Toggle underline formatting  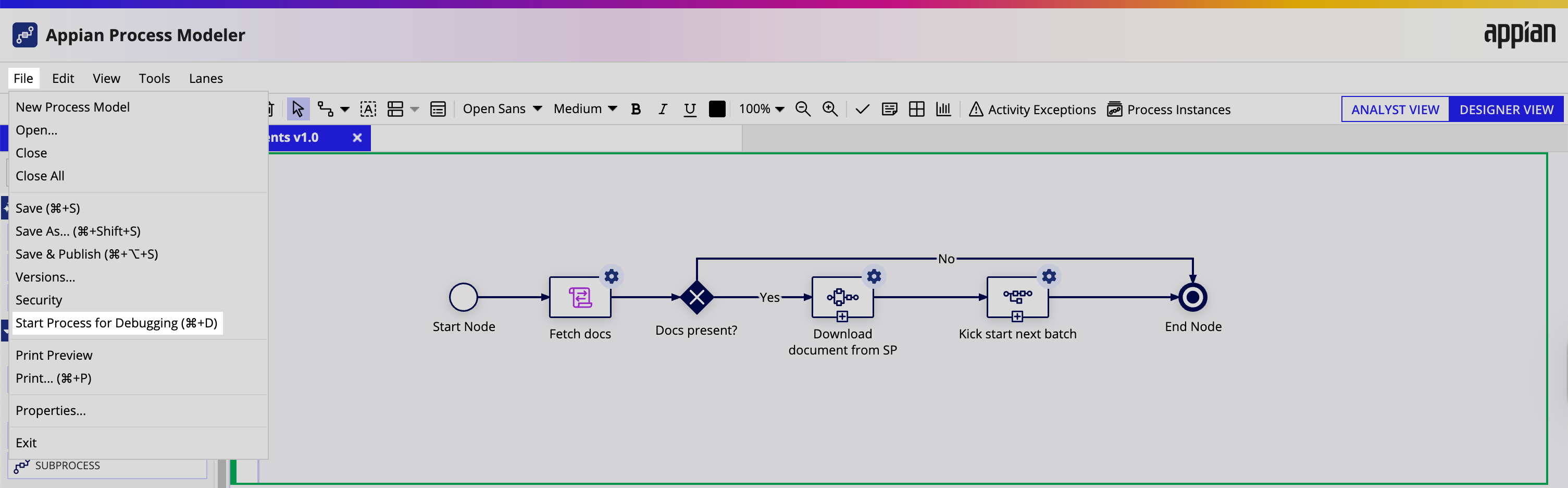coord(690,109)
